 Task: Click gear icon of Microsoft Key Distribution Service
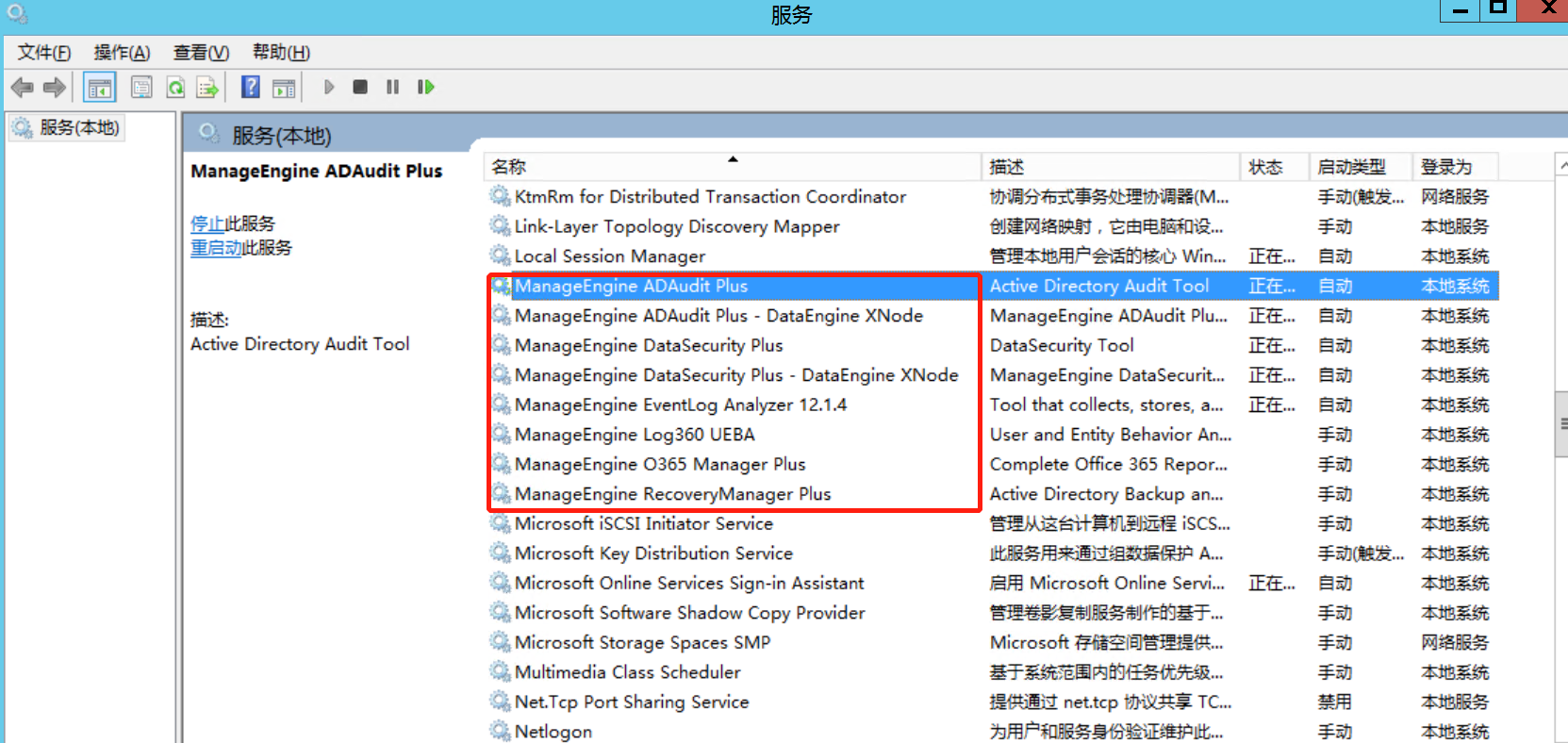tap(500, 553)
